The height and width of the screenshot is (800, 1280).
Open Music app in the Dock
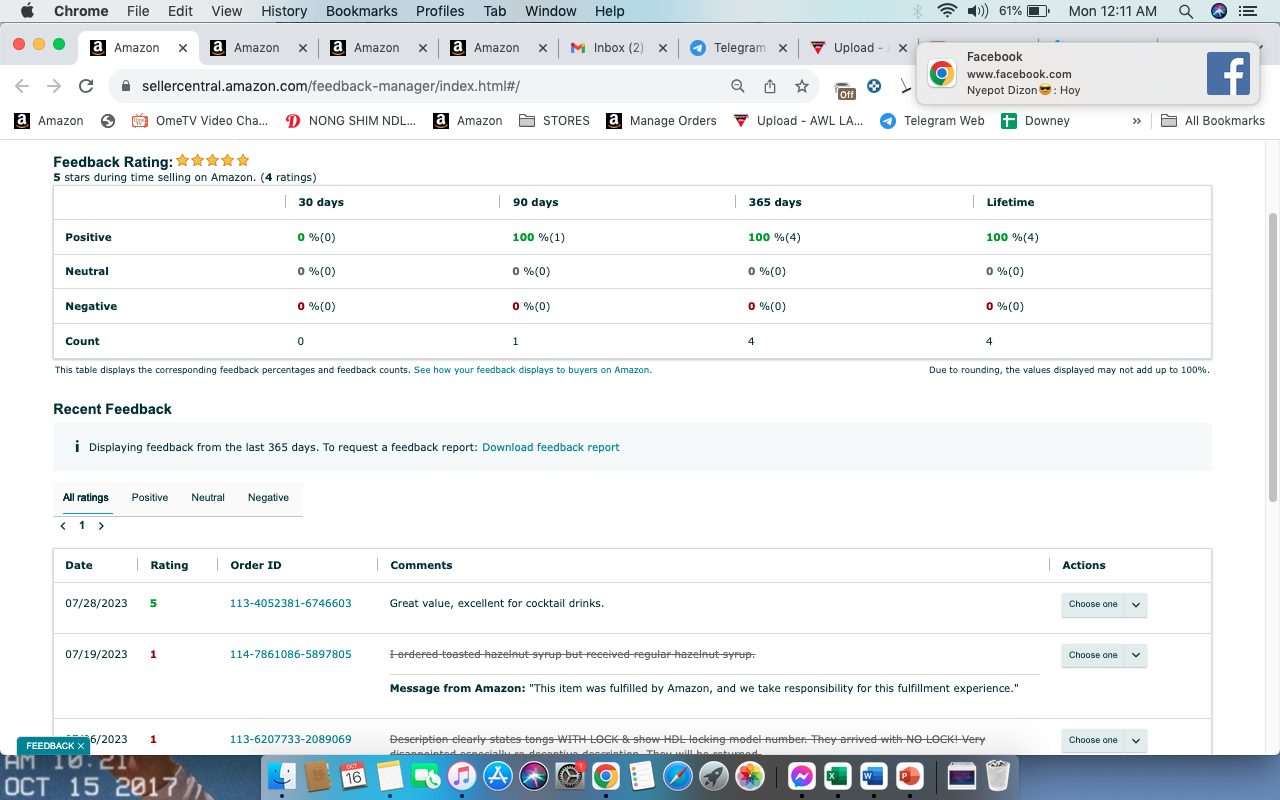pyautogui.click(x=461, y=776)
